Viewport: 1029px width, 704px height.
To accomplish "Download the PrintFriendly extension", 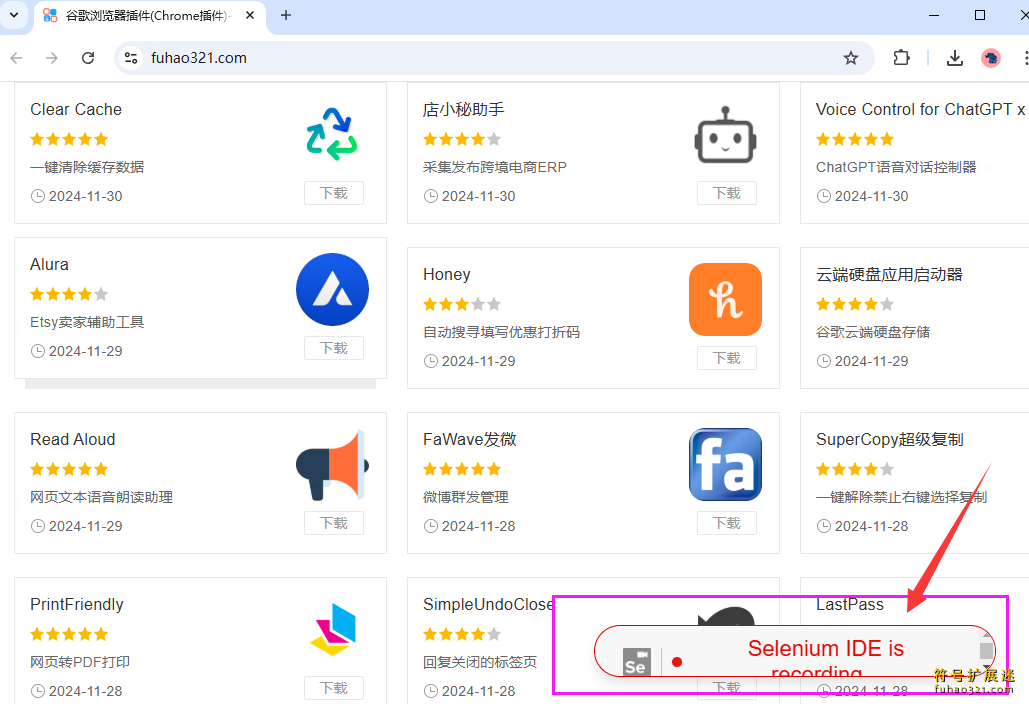I will click(x=333, y=688).
